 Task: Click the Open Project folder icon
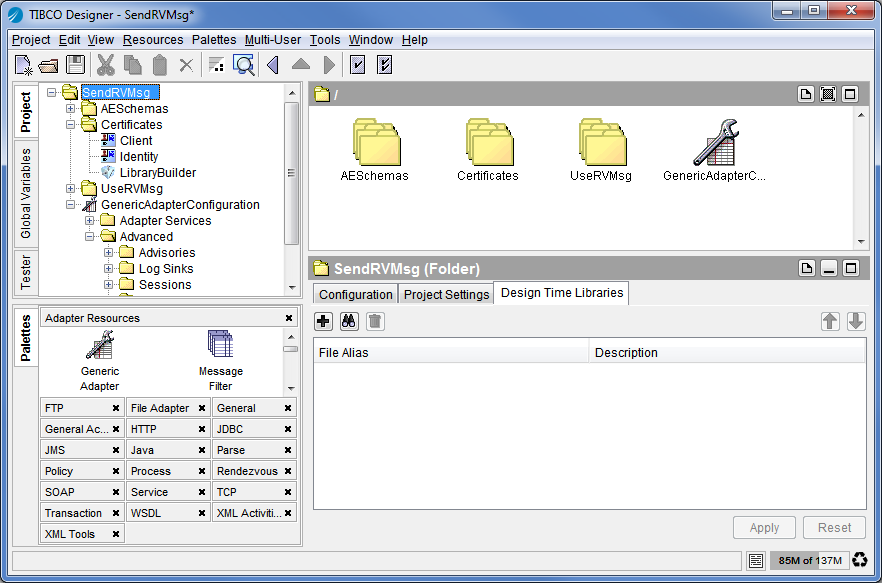click(x=49, y=65)
